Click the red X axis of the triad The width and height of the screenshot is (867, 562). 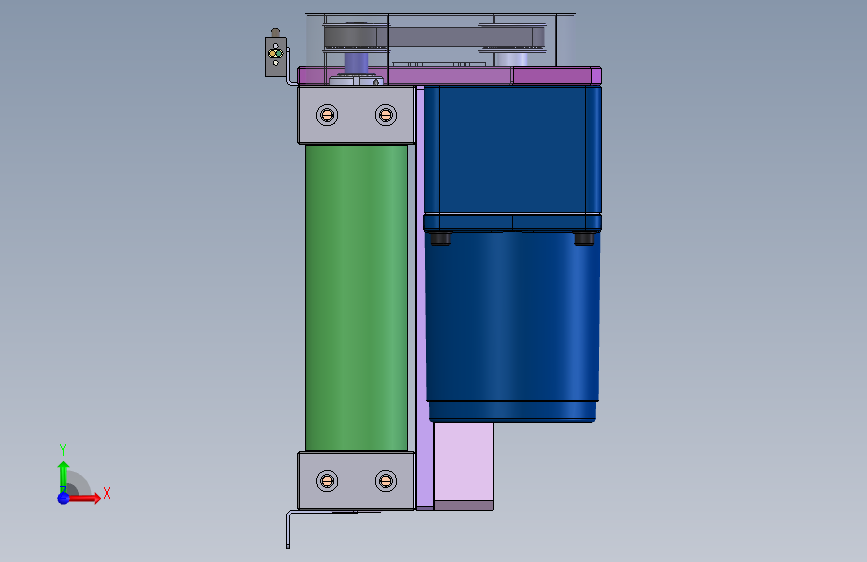pos(85,498)
